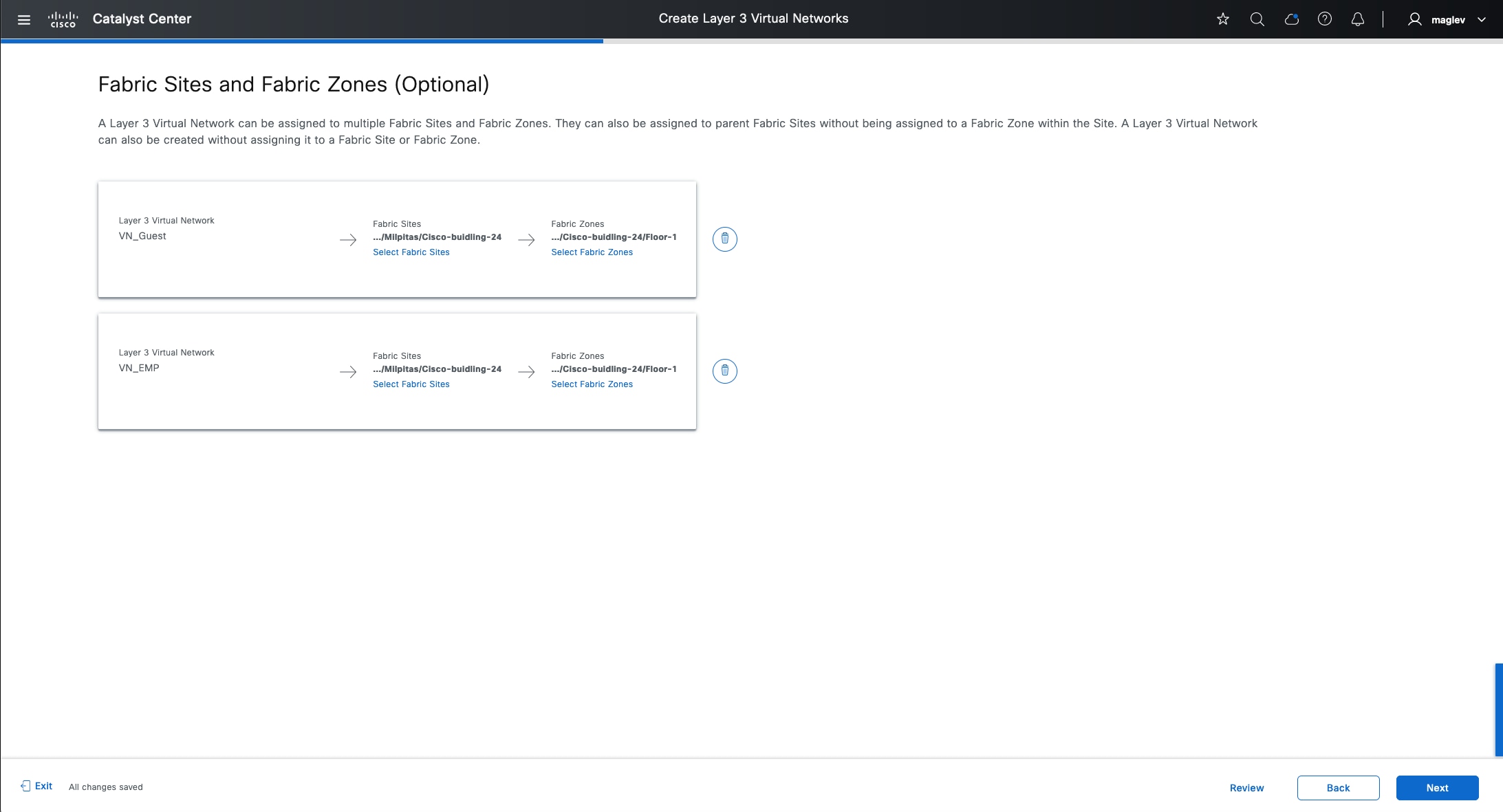Screen dimensions: 1503x812
Task: Delete the VN_EMP row with trash icon
Action: tap(724, 371)
